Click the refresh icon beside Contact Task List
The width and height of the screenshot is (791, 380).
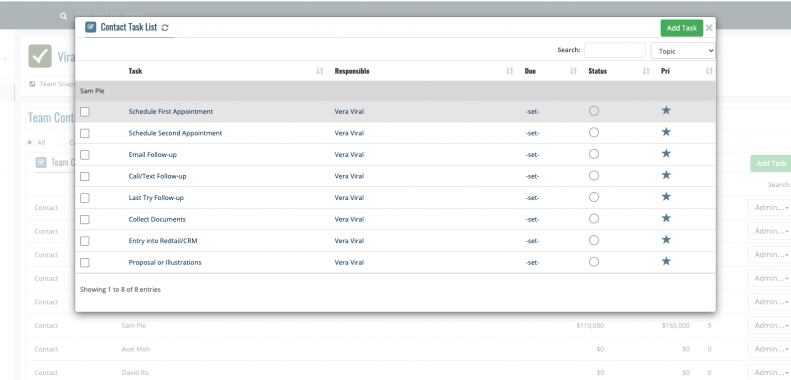pos(165,28)
